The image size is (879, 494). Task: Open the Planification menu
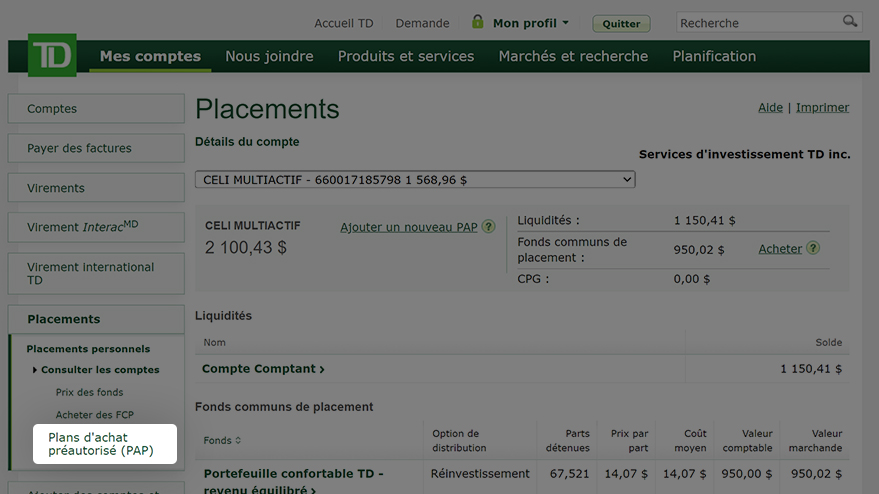click(714, 56)
